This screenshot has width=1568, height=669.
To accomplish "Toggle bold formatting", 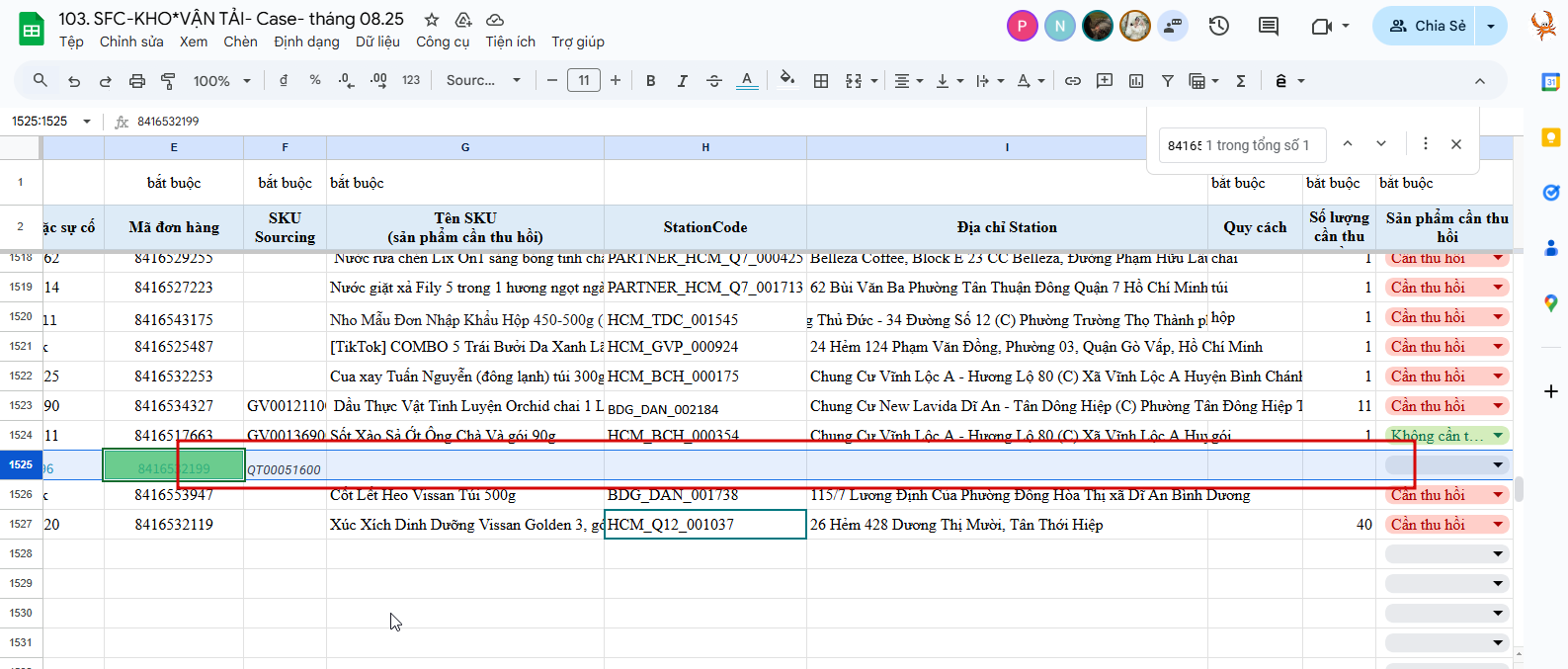I will click(x=651, y=81).
